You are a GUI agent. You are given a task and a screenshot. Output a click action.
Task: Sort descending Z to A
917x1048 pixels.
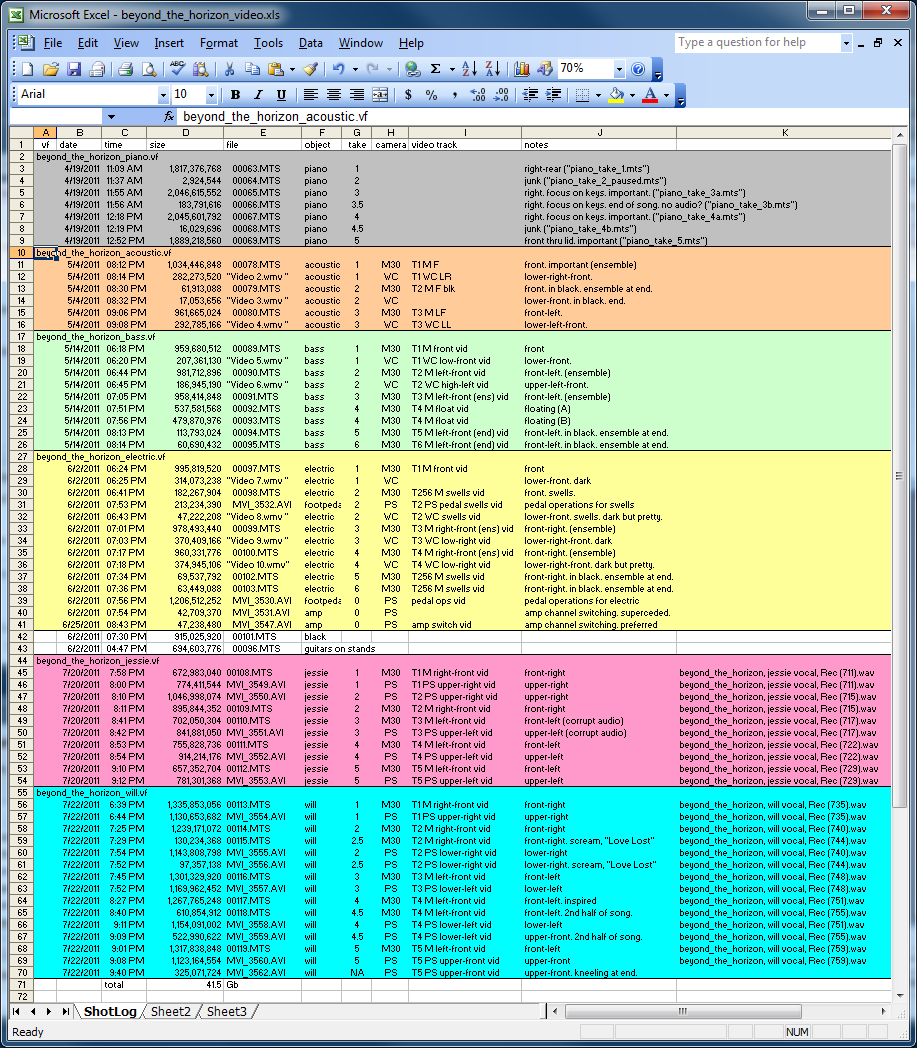click(x=493, y=69)
